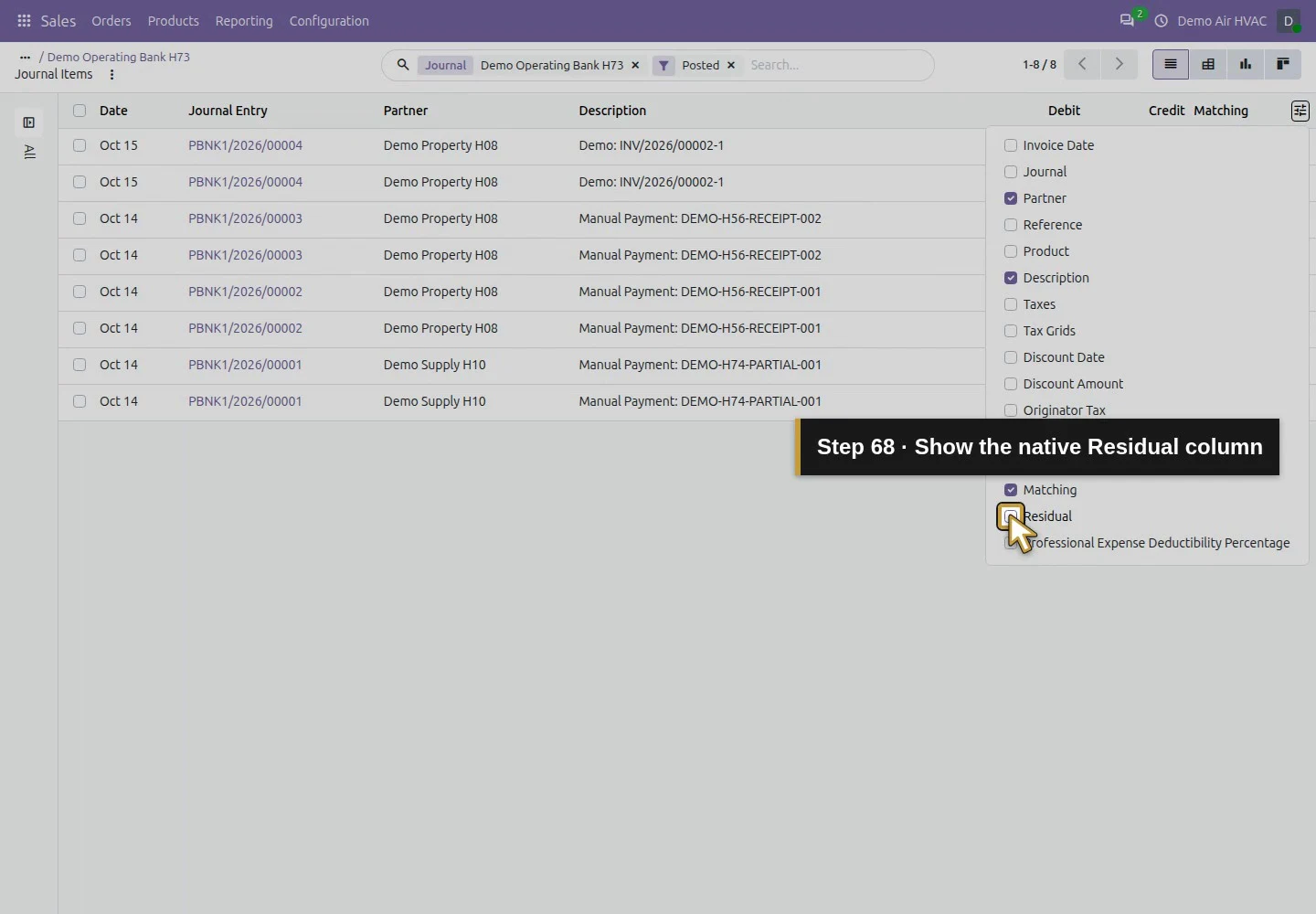Enable the Taxes column

1011,304
